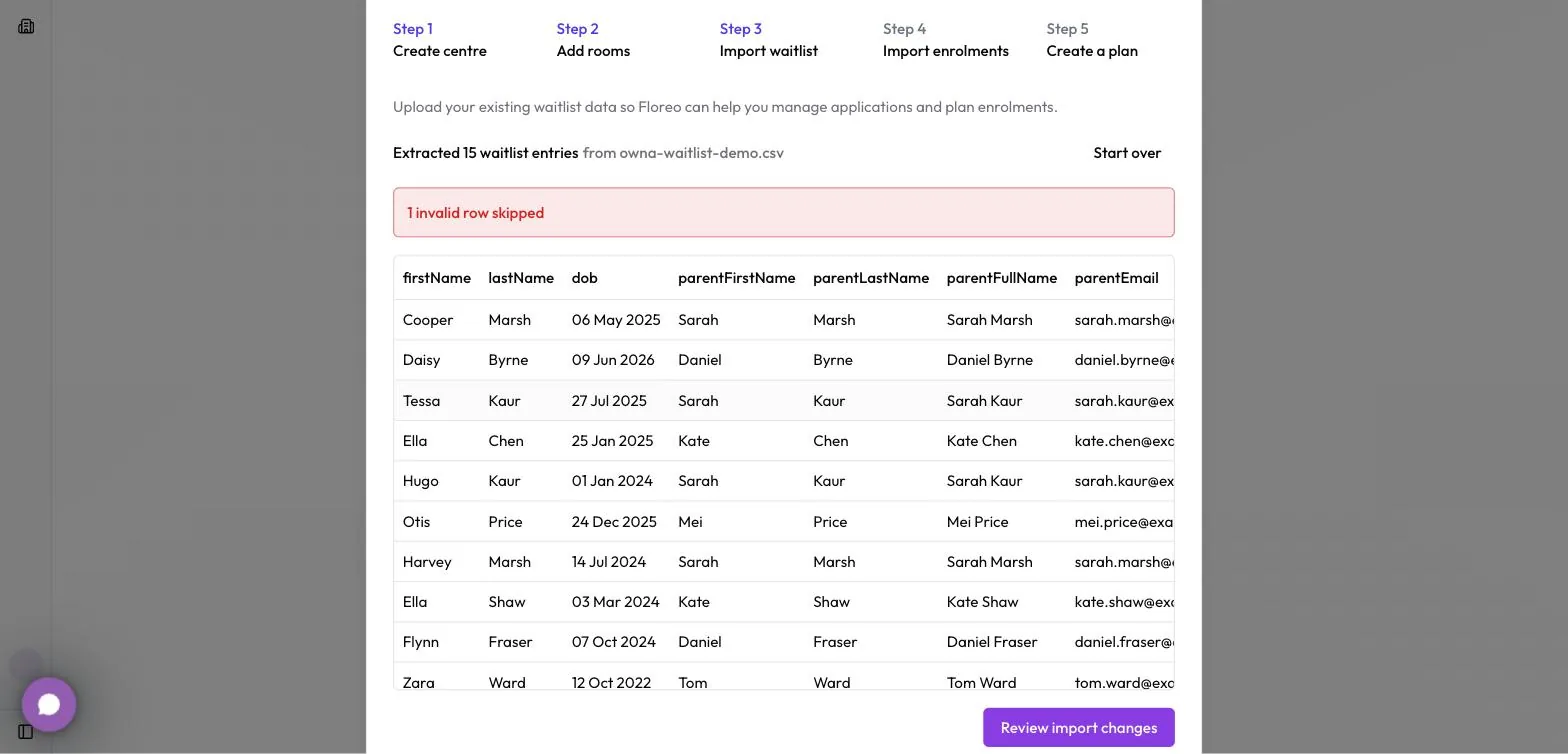The height and width of the screenshot is (754, 1568).
Task: Open the chat support bubble icon
Action: coord(49,704)
